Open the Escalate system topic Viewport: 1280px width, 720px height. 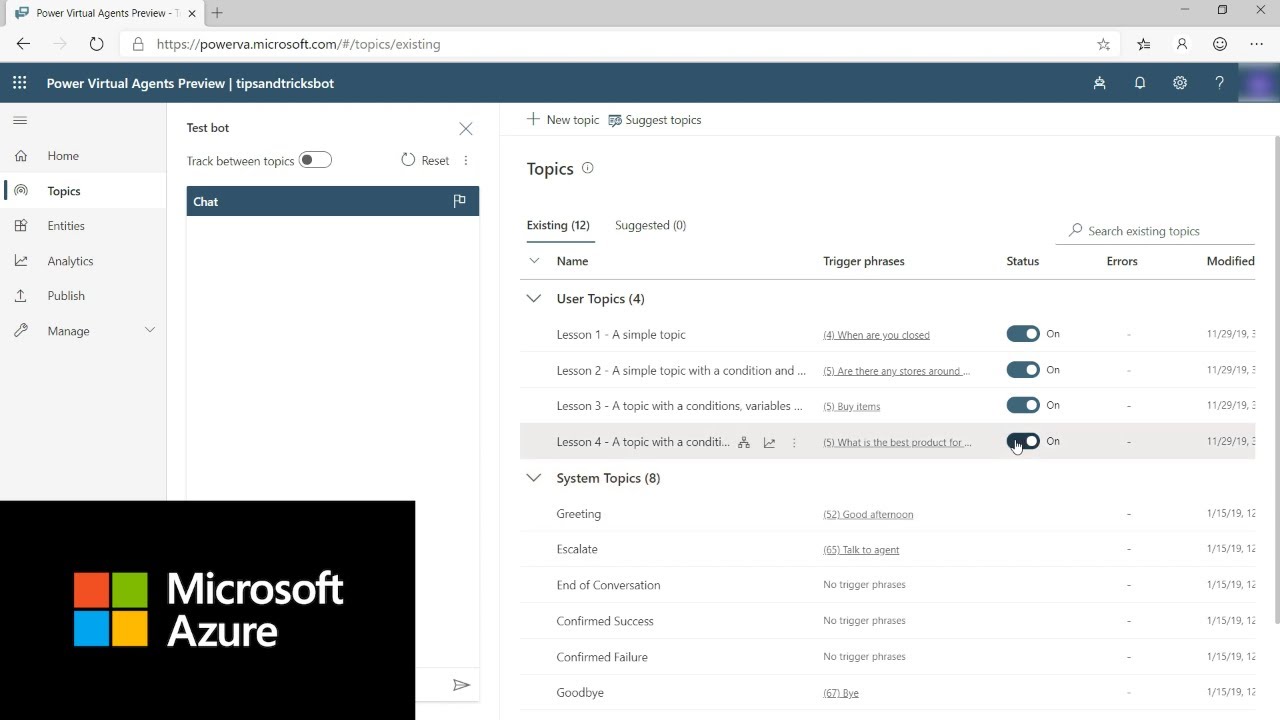pos(576,549)
